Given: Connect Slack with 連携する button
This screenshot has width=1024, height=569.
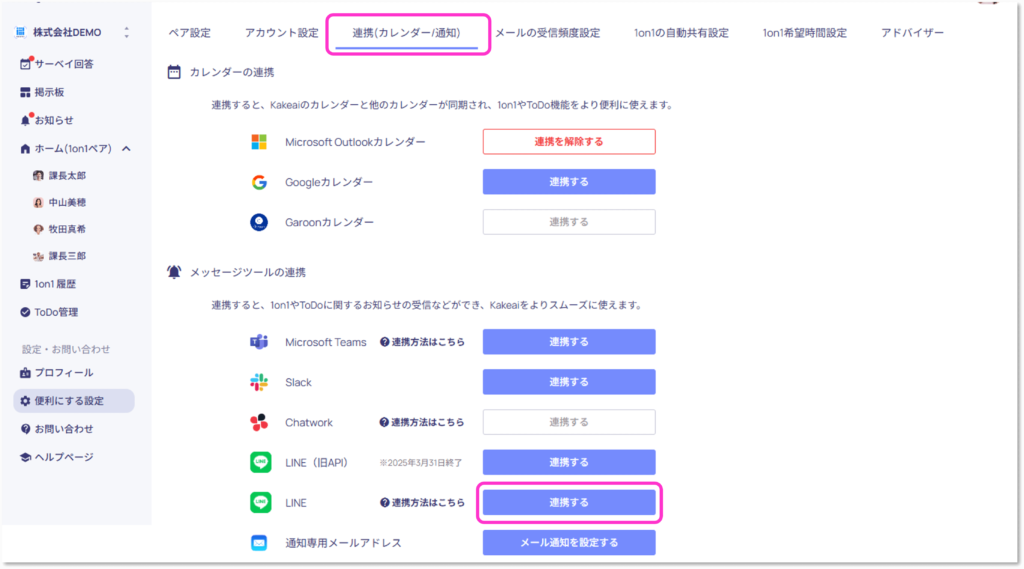Looking at the screenshot, I should (x=569, y=382).
